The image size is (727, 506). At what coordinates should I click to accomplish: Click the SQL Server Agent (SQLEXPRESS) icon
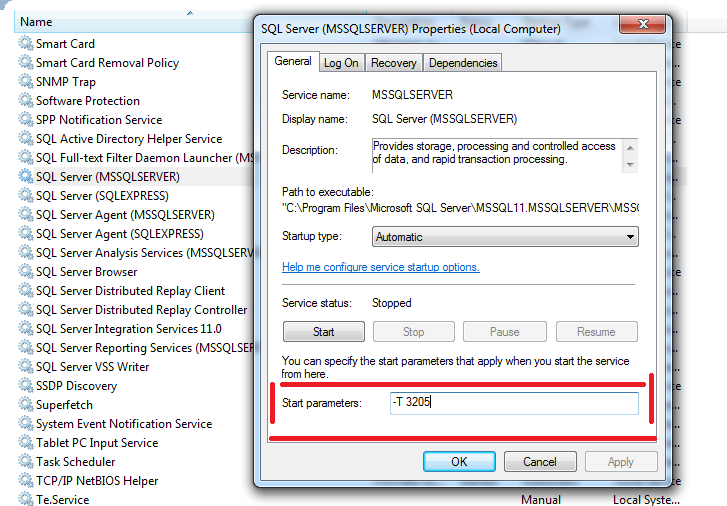pyautogui.click(x=26, y=233)
